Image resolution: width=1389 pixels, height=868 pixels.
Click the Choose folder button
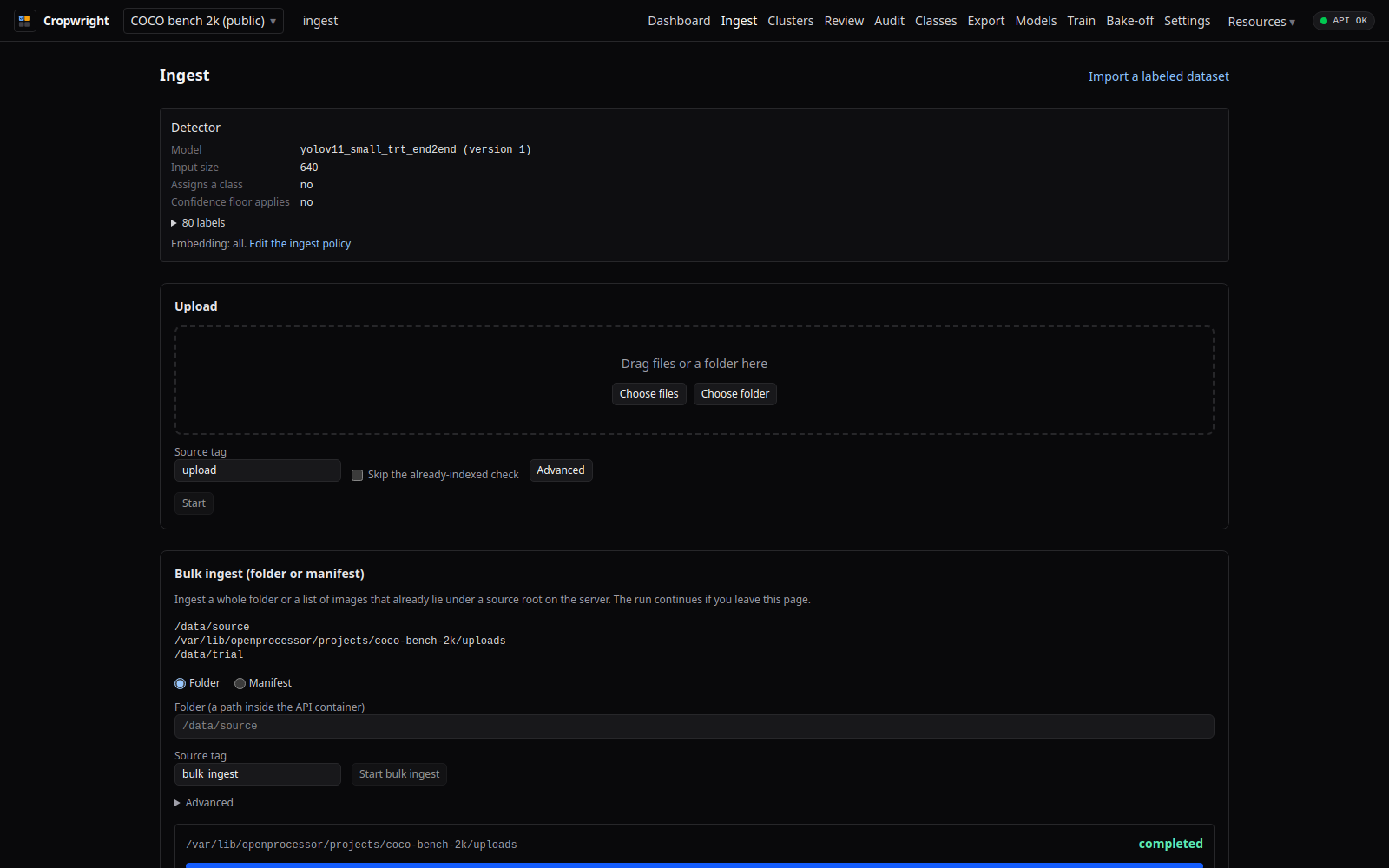click(735, 394)
